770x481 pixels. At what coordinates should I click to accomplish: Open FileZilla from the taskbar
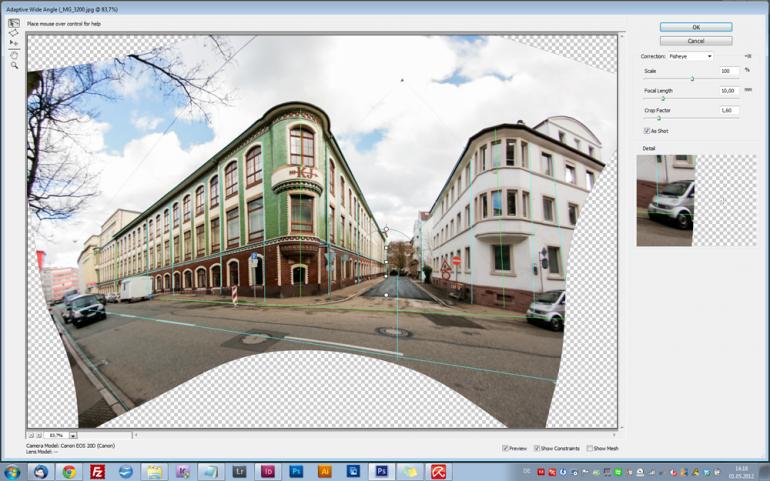point(97,471)
